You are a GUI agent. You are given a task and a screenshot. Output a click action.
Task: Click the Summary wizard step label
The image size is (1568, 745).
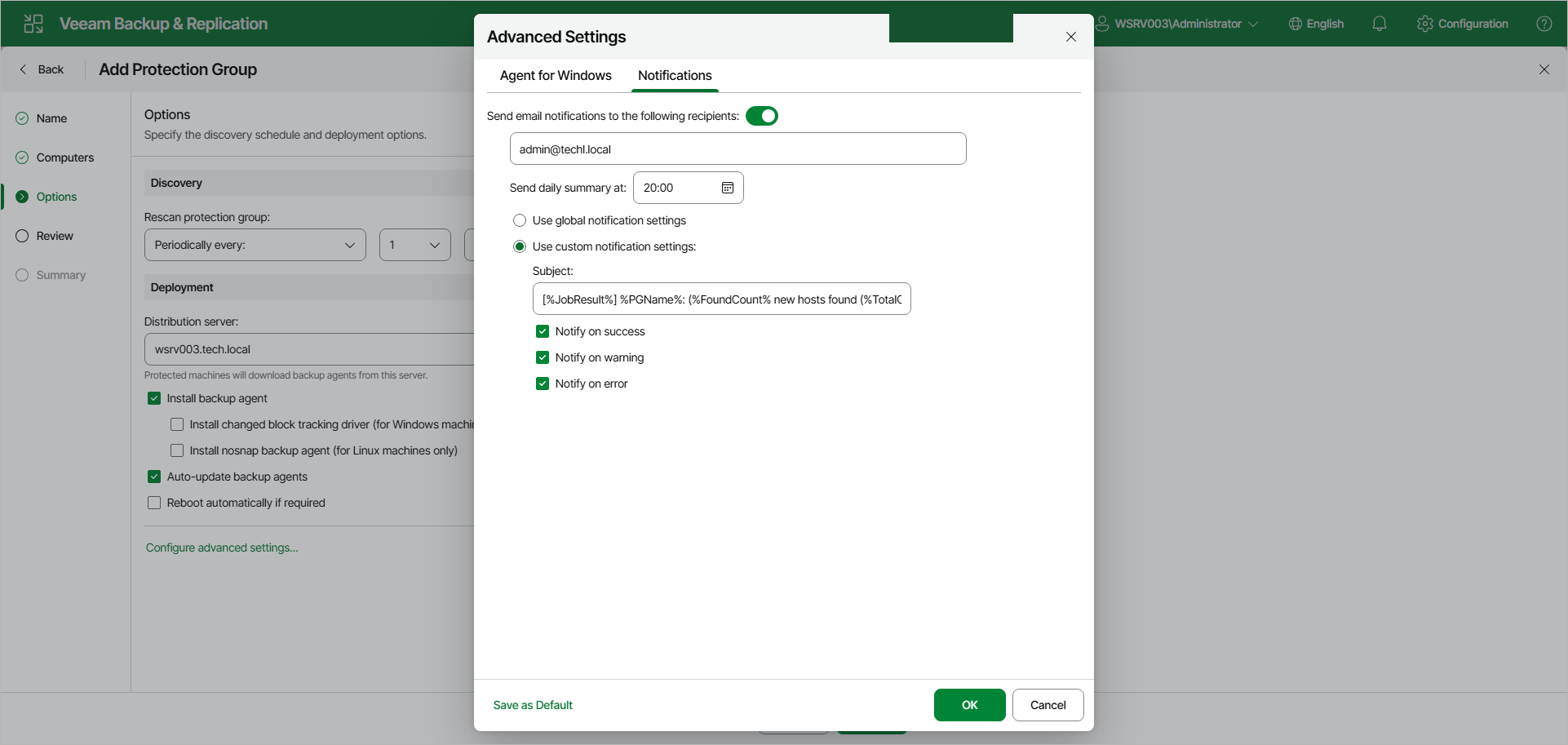point(61,275)
